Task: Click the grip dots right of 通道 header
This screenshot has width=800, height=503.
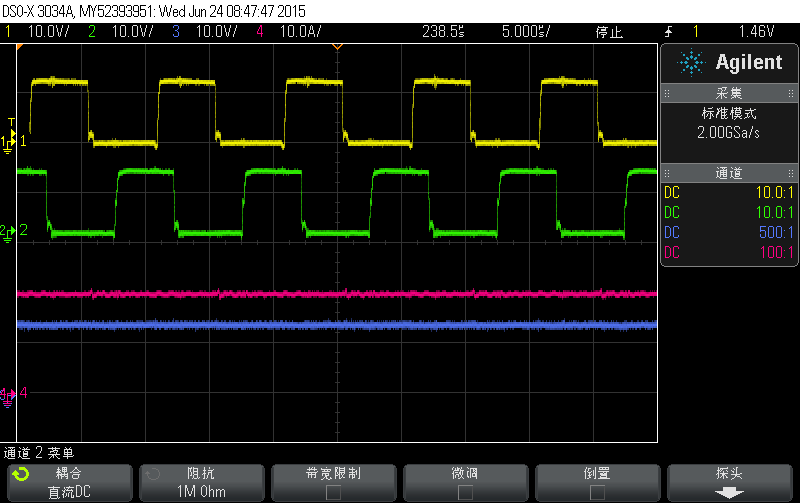Action: [791, 173]
